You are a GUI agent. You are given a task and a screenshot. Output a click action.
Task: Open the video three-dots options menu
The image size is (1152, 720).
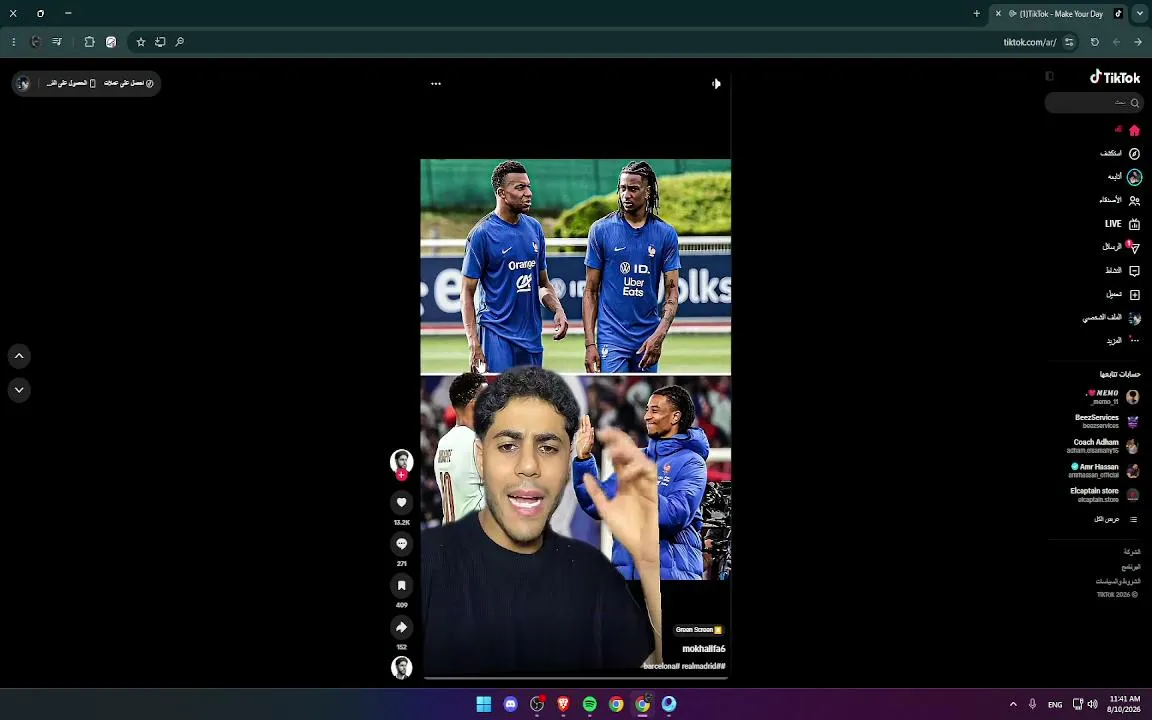(436, 84)
